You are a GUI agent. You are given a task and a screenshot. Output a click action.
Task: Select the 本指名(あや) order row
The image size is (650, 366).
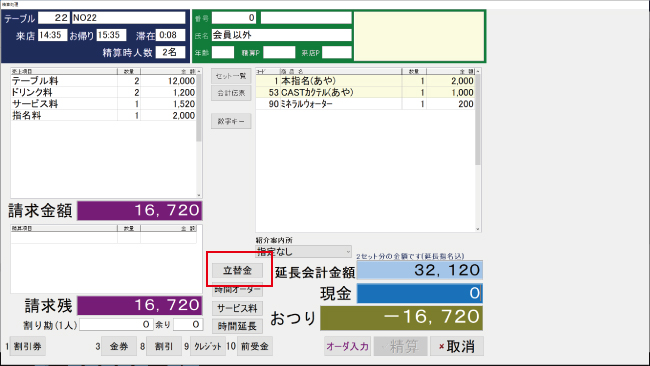(365, 81)
